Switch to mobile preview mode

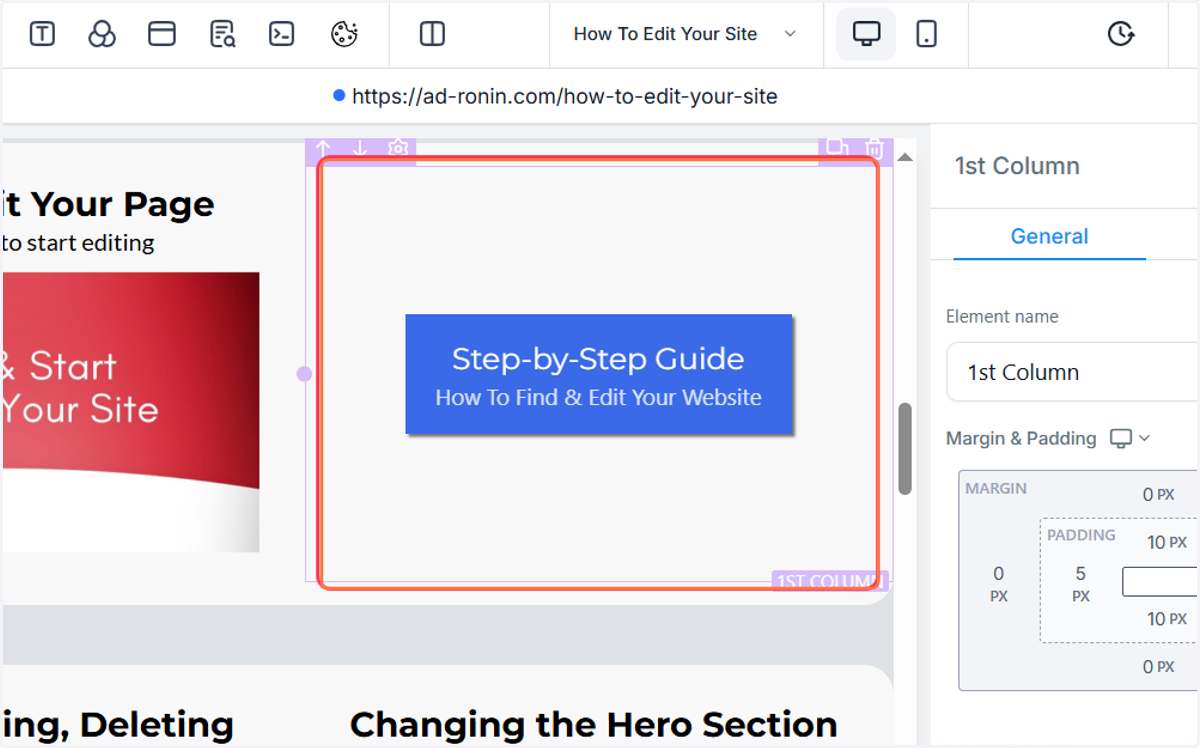click(927, 34)
